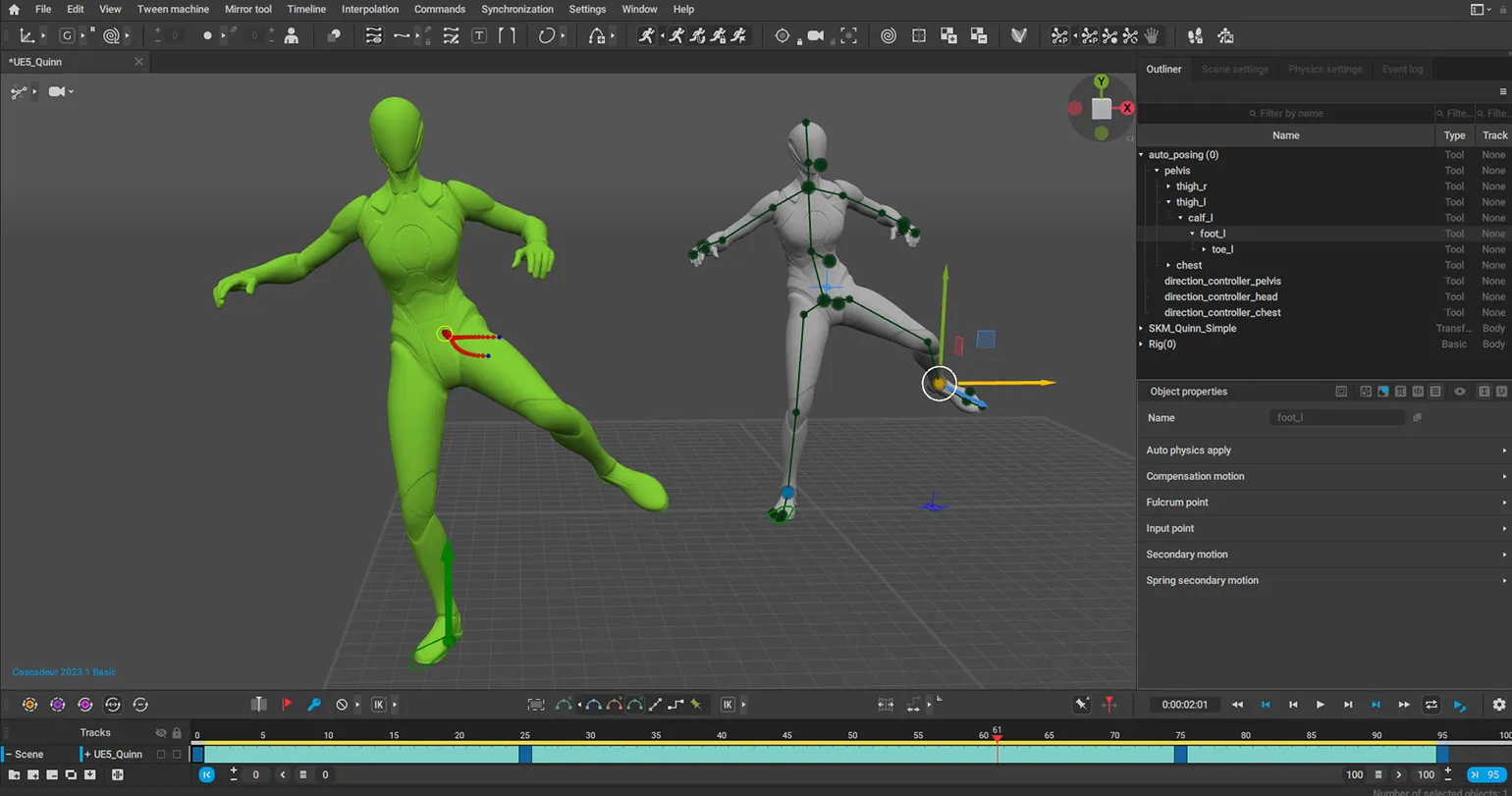Click the footprints icon in the toolbar
The width and height of the screenshot is (1512, 796).
pyautogui.click(x=1195, y=36)
